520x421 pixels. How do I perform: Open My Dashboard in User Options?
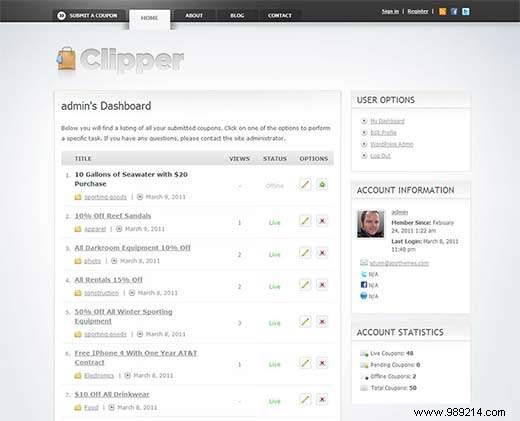(387, 121)
